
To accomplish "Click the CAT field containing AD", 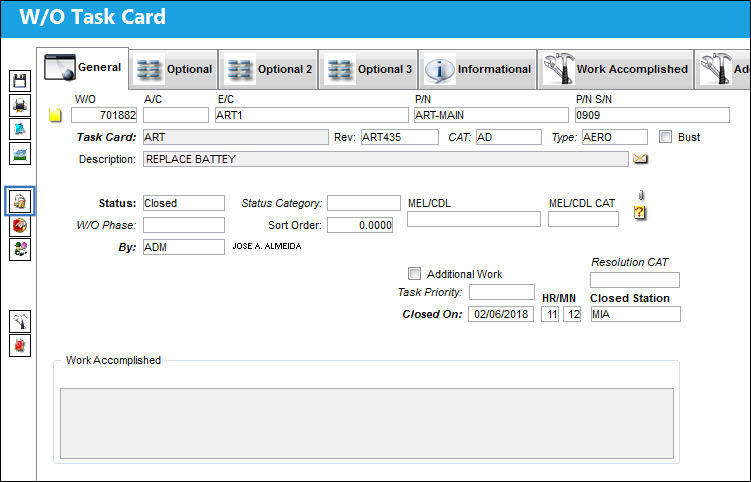I will (509, 137).
